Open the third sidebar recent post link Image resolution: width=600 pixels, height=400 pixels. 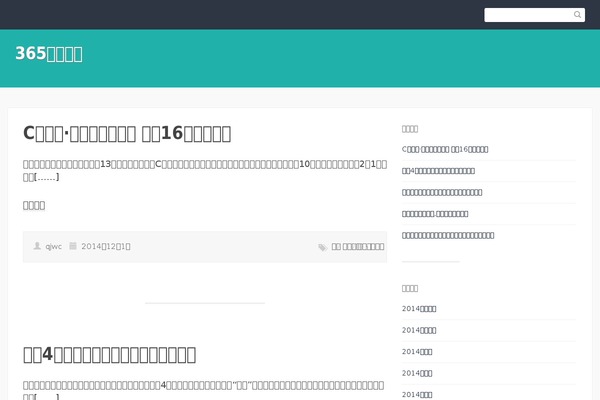pos(442,192)
